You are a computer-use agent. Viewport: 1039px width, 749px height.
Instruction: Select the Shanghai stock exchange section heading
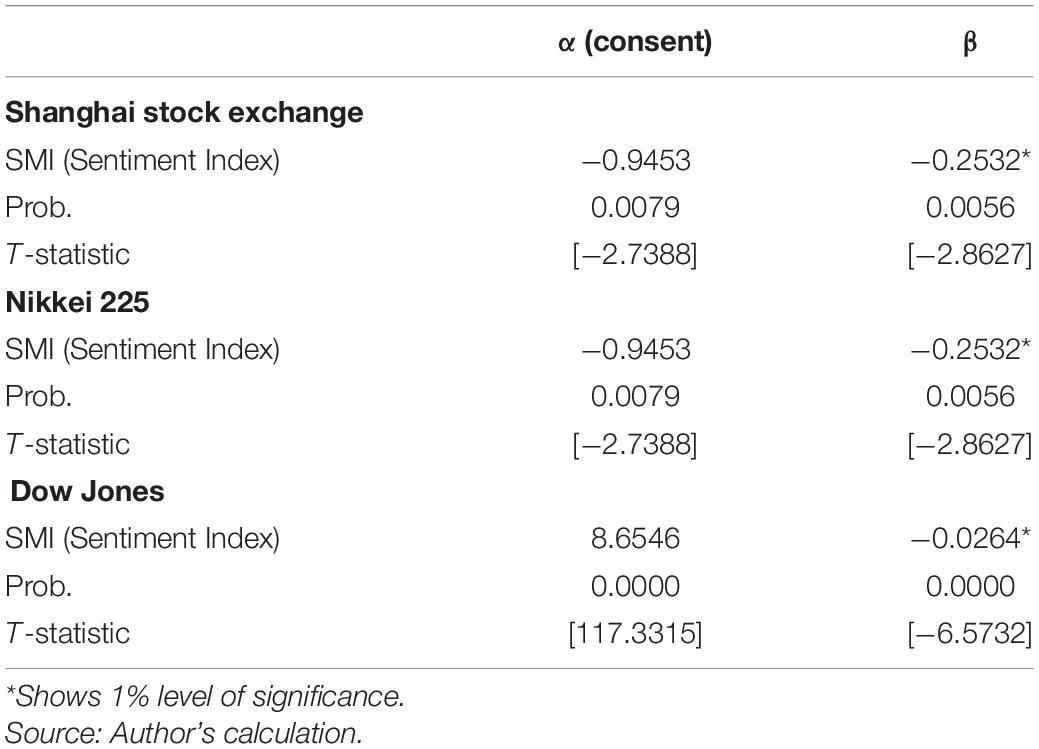(x=184, y=113)
